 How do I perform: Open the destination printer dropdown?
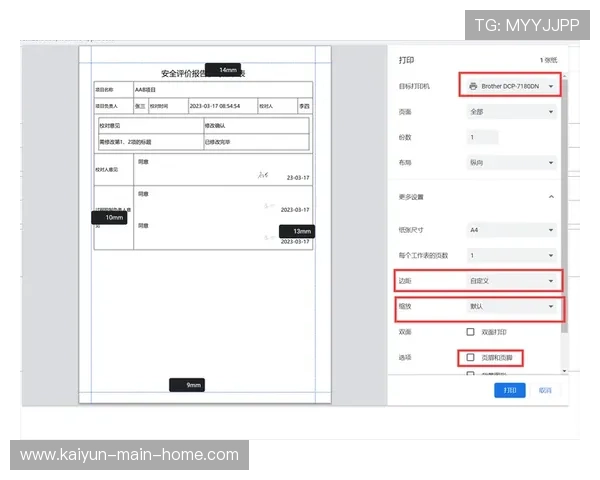click(x=509, y=87)
